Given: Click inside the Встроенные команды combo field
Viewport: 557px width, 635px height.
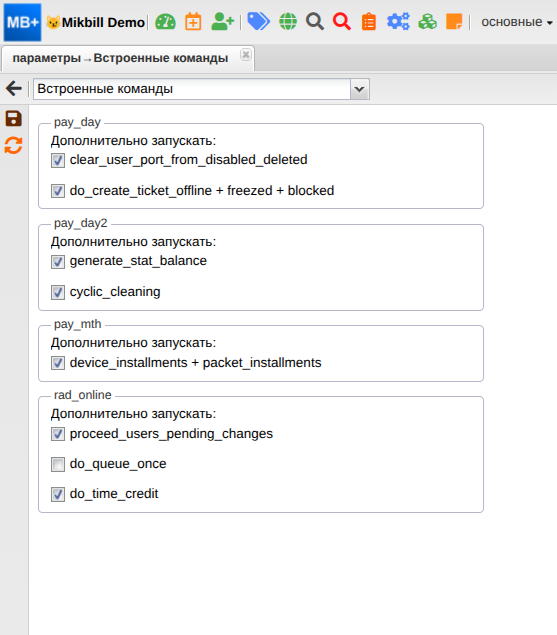Looking at the screenshot, I should (x=192, y=89).
